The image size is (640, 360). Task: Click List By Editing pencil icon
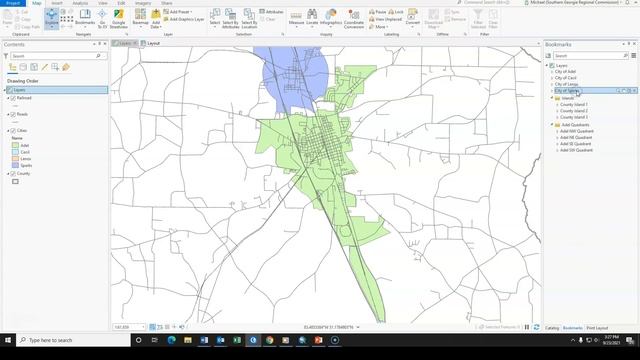pyautogui.click(x=44, y=67)
